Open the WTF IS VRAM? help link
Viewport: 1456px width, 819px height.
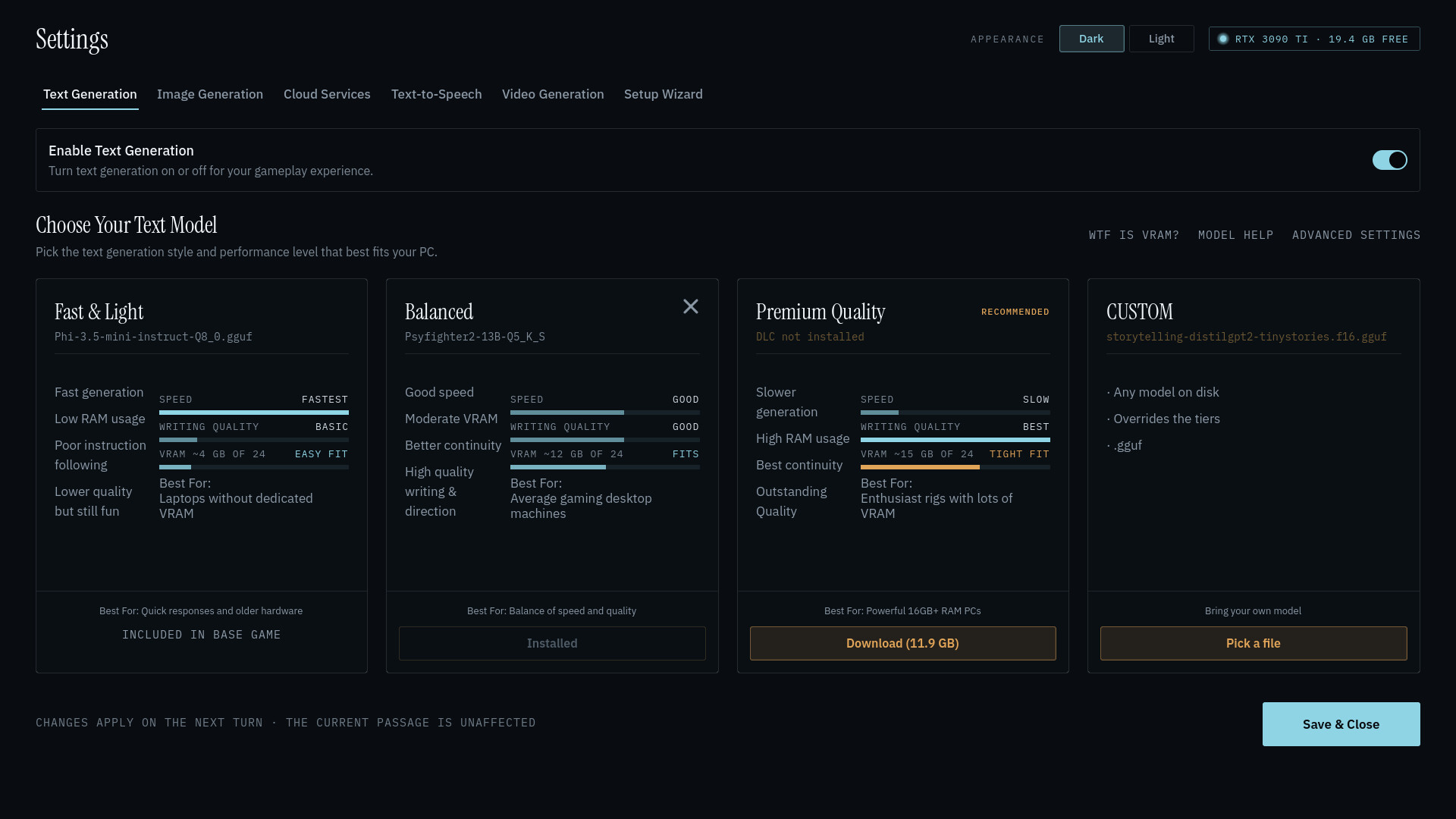tap(1134, 235)
